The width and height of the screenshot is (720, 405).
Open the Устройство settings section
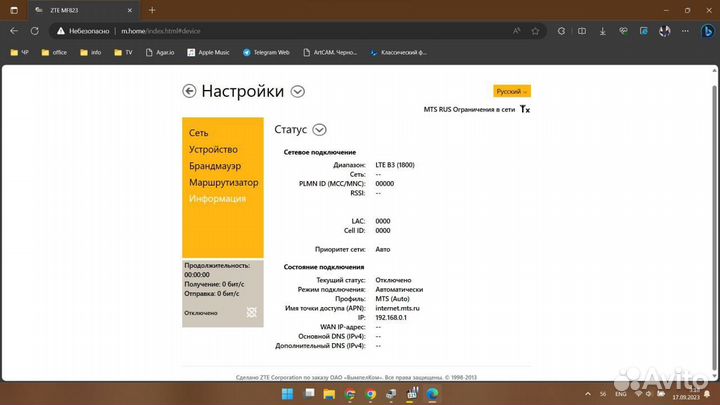point(213,149)
